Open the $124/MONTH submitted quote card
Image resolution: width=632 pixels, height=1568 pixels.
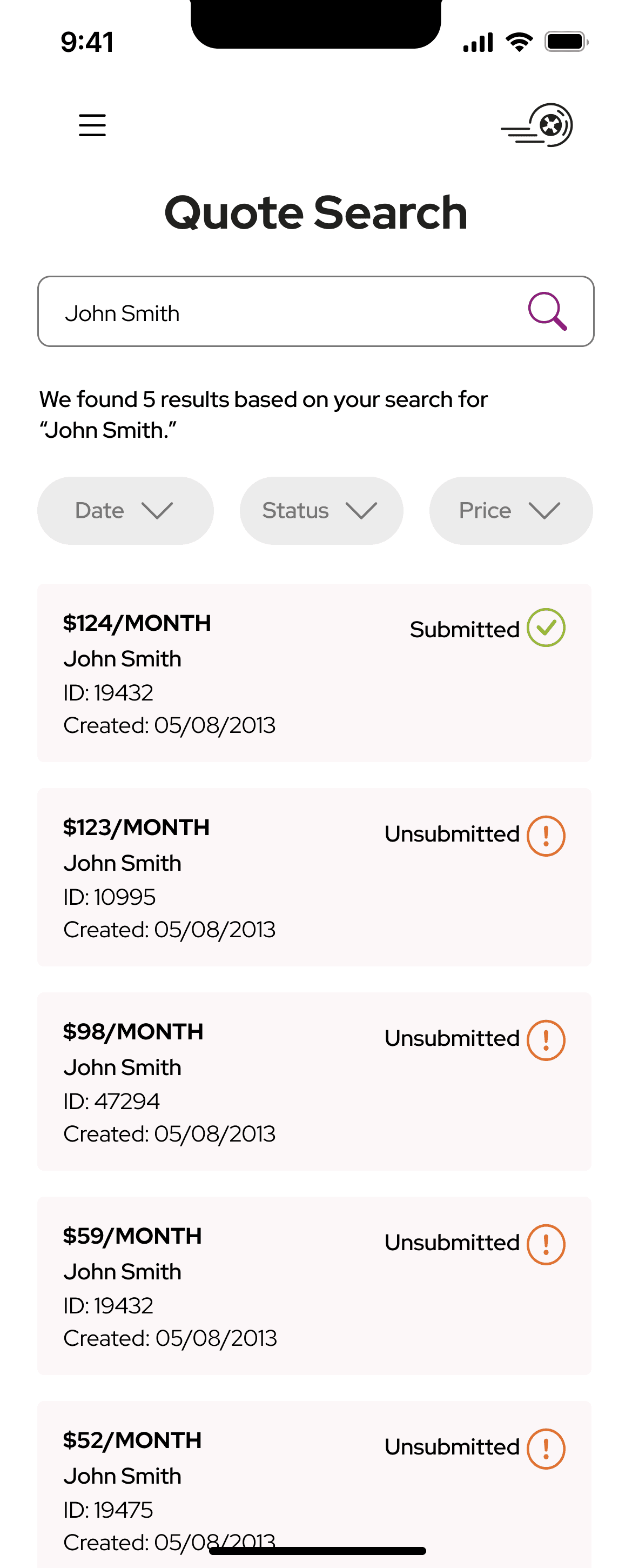314,673
